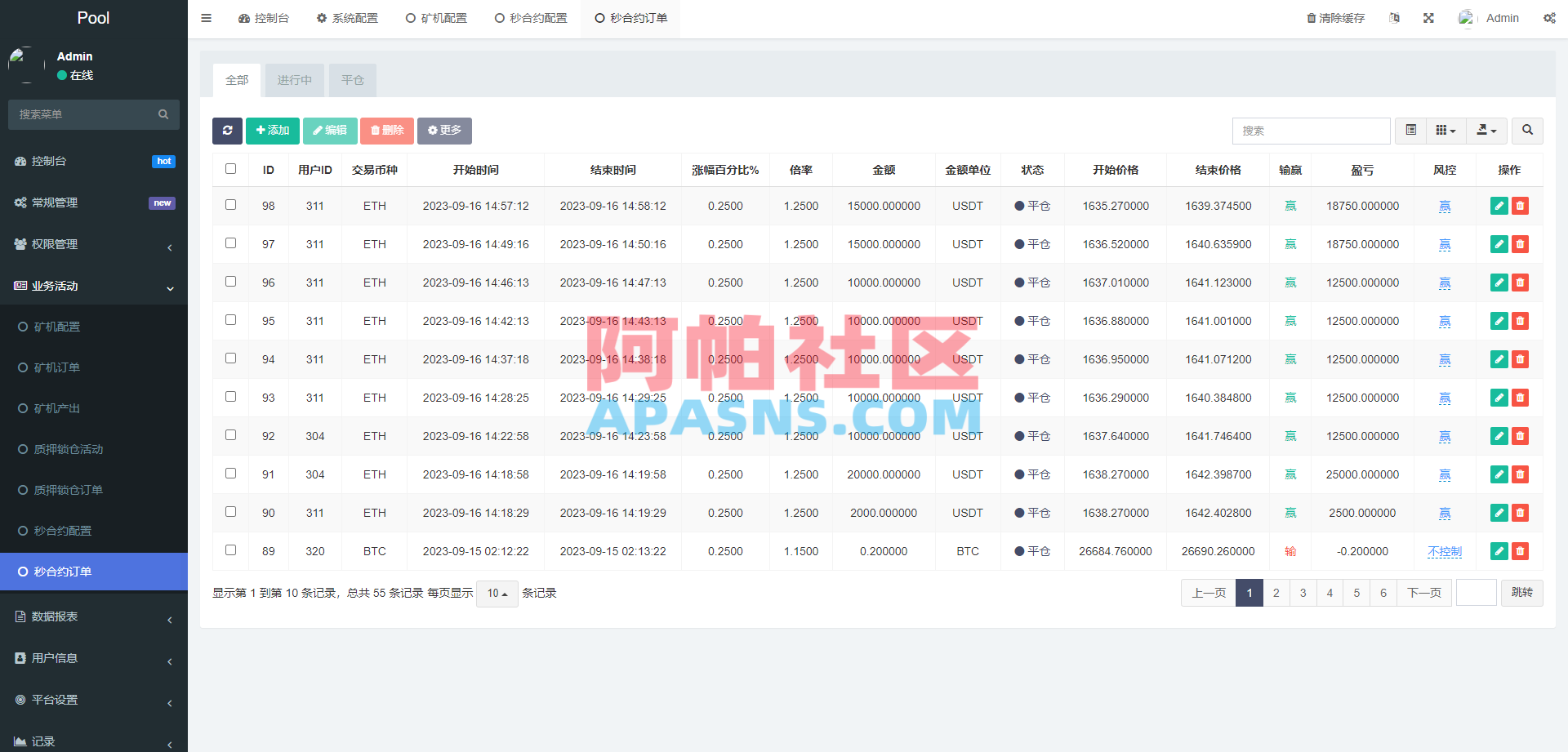Select the checkbox for order 89
1568x752 pixels.
pos(230,550)
